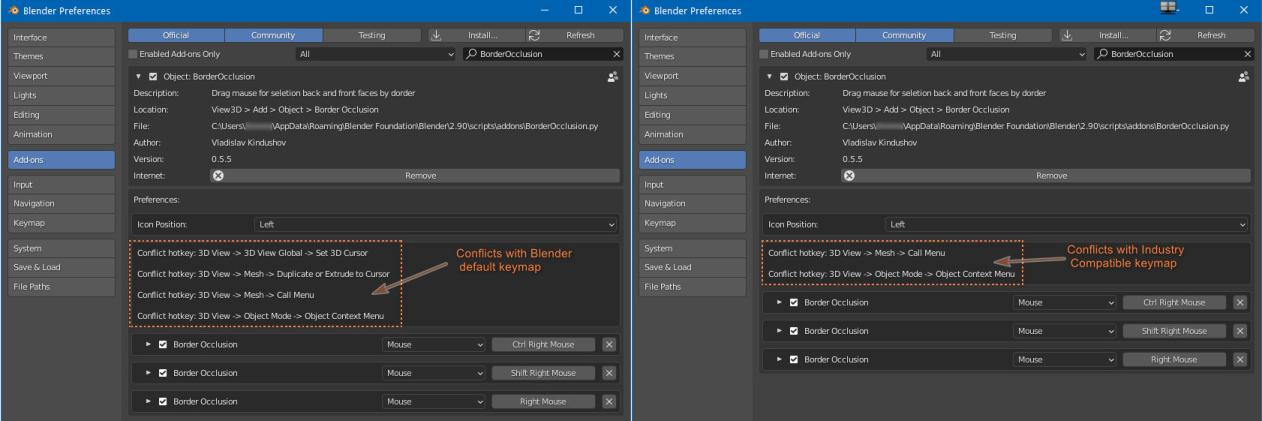
Task: Open Viewport section in right window sidebar
Action: (692, 76)
